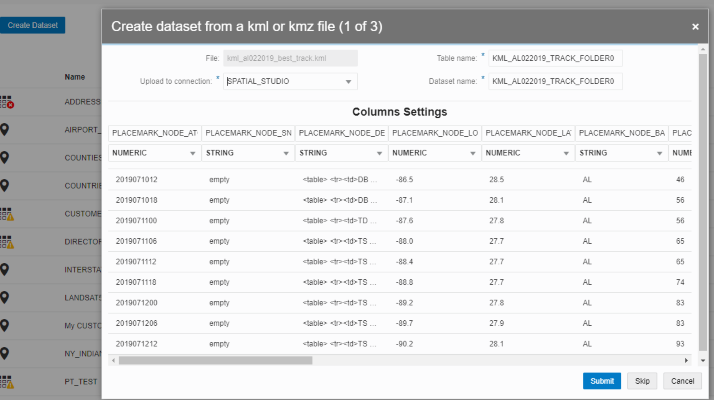The width and height of the screenshot is (714, 400).
Task: Click map pin icon beside NY_INDIAN row
Action: 5,354
